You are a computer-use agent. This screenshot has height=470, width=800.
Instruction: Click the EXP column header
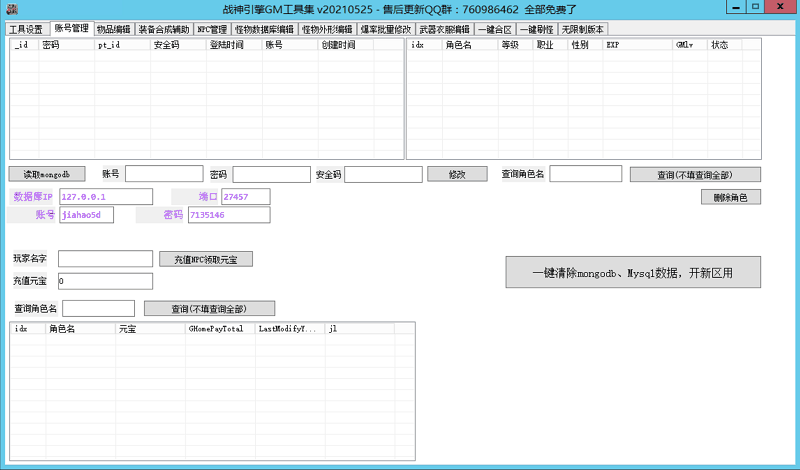coord(638,45)
